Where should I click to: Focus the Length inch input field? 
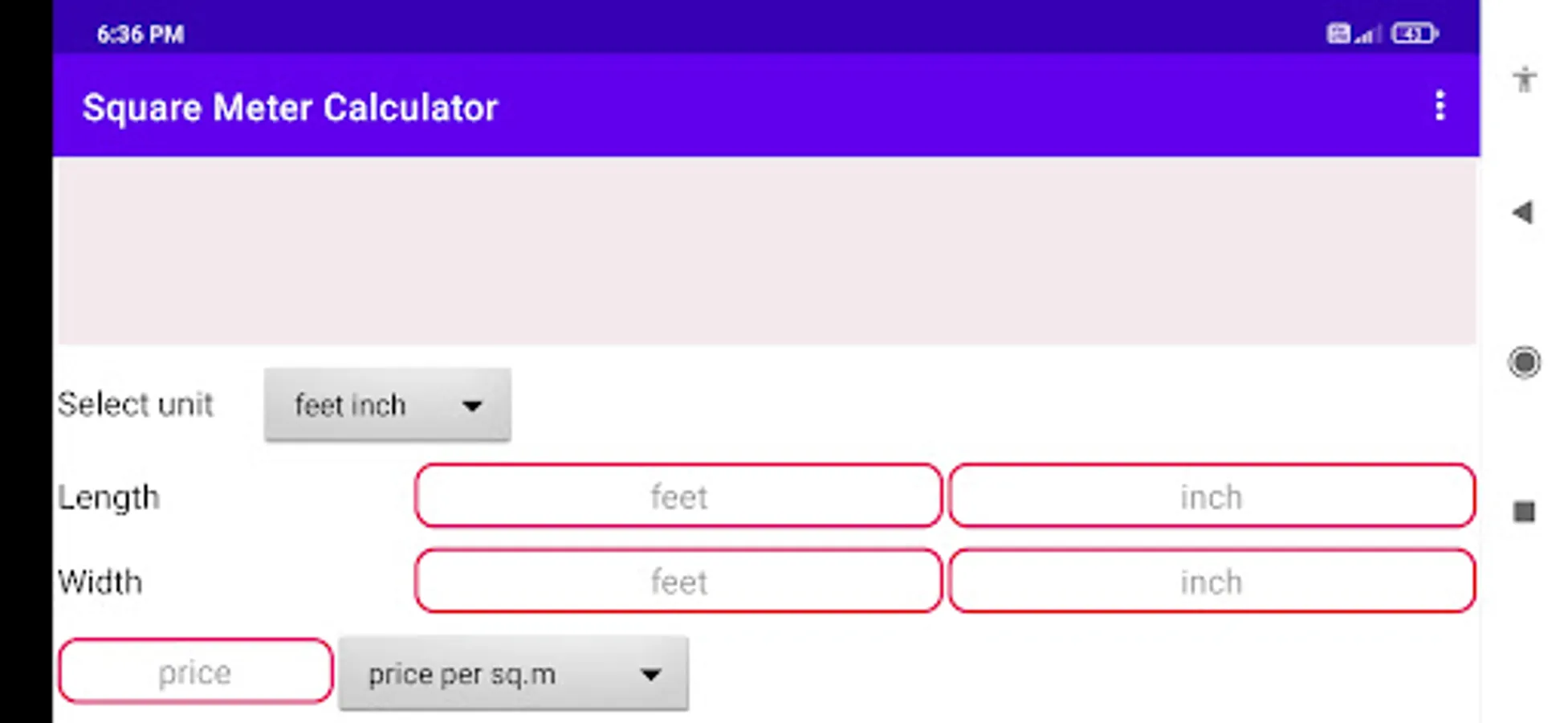click(x=1212, y=496)
